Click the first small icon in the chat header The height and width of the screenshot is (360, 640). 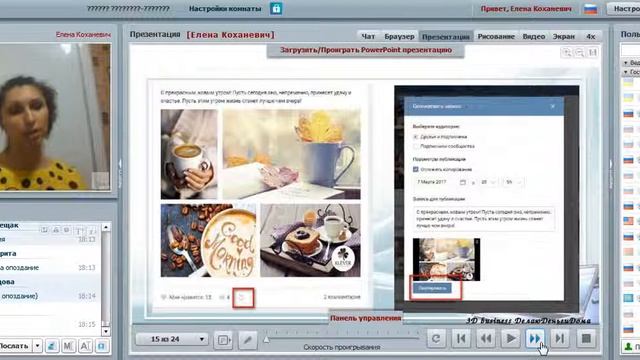44,230
